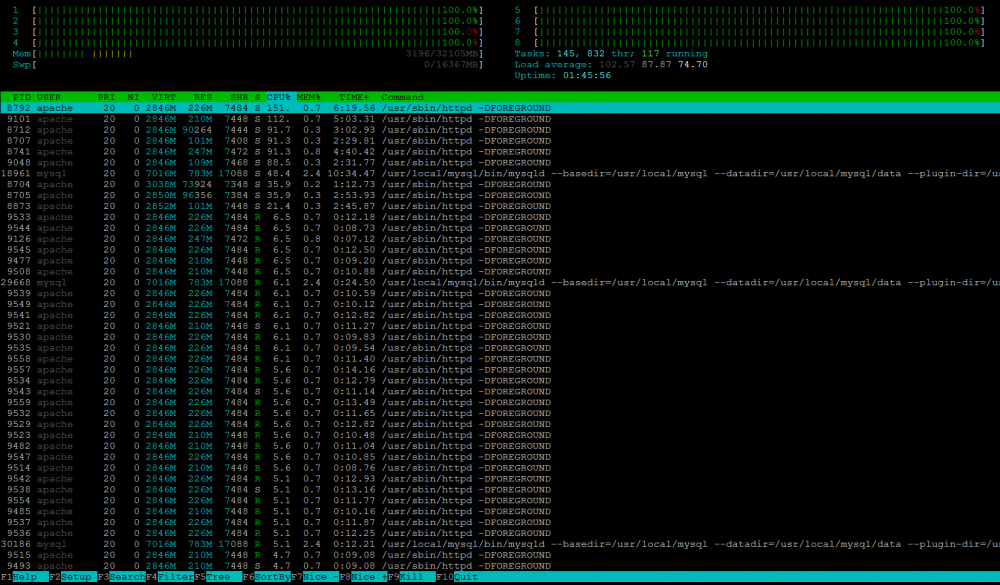
Task: Sort by the MEM% column header
Action: (309, 97)
